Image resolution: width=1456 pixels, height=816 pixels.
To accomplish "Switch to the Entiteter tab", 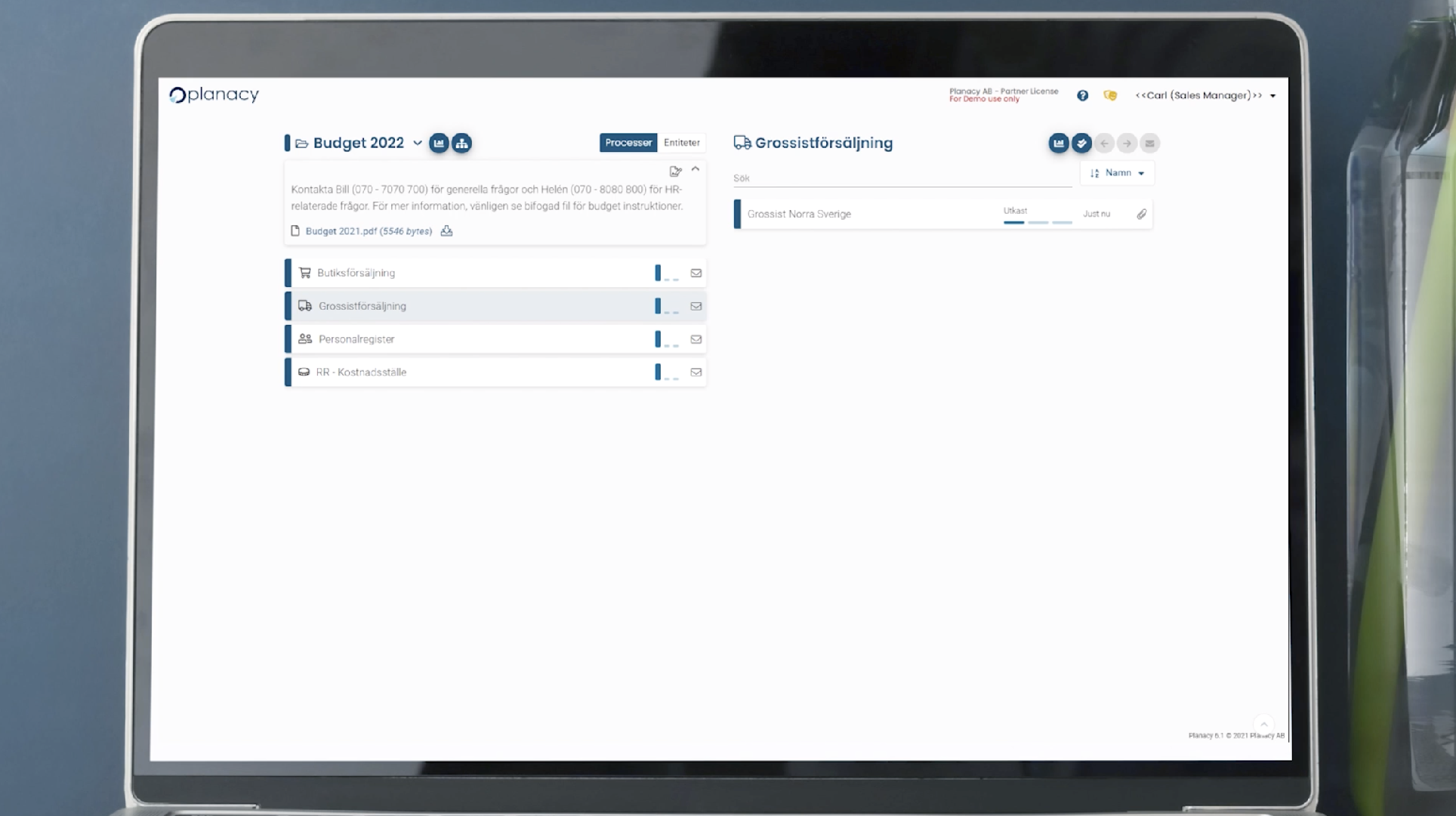I will click(x=681, y=142).
